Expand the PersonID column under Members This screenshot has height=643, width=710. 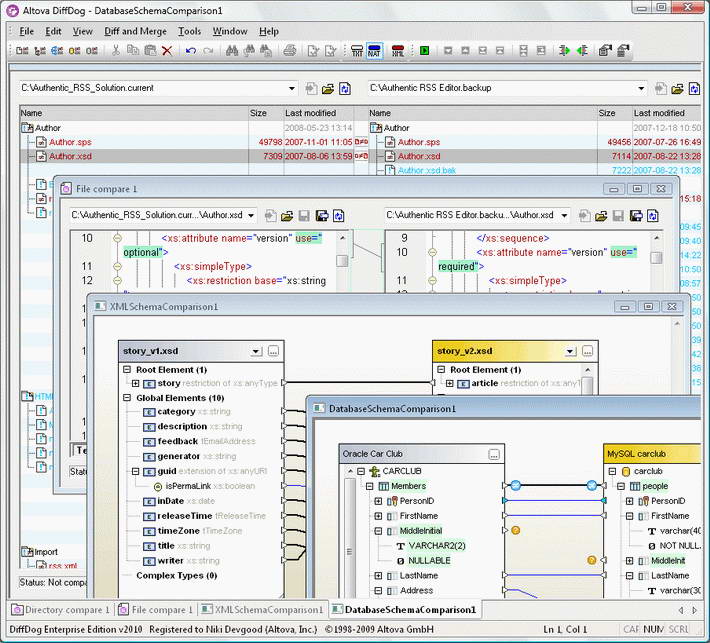(378, 501)
